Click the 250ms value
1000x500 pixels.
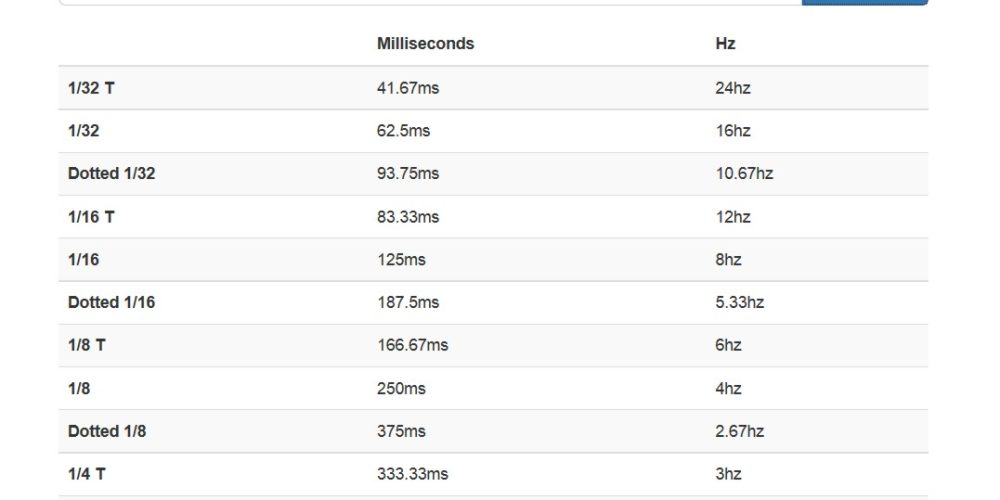(x=401, y=388)
